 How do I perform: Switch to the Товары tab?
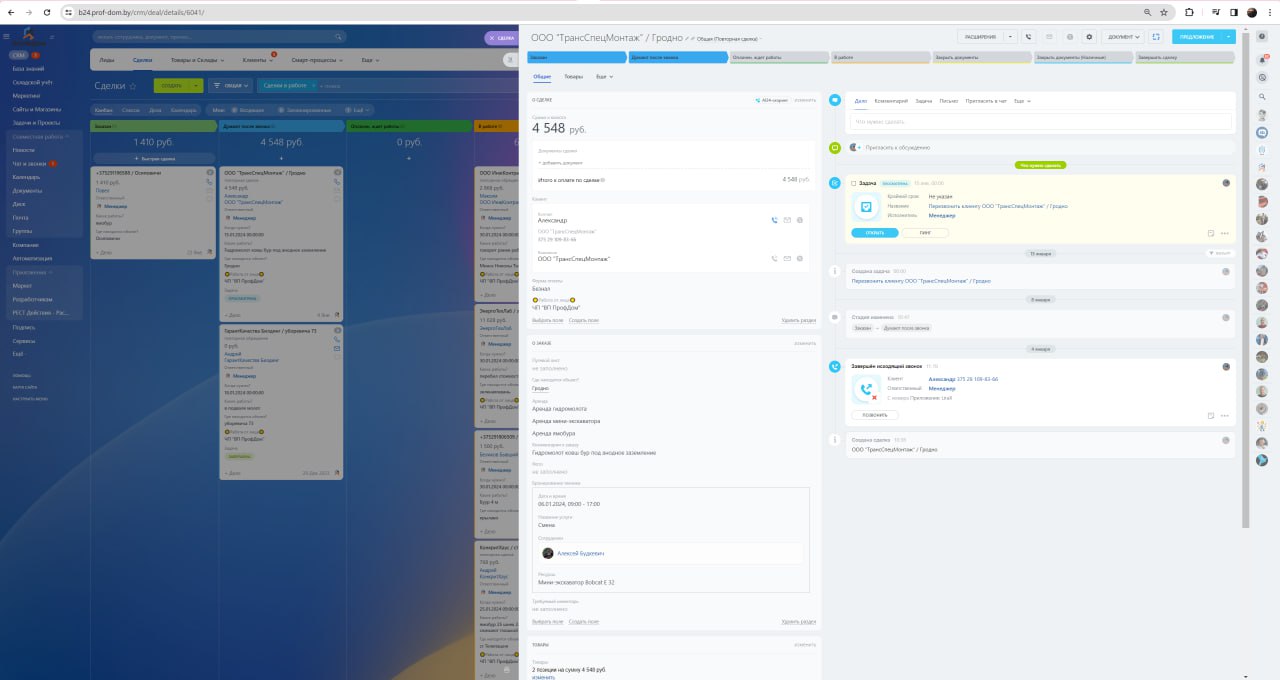pyautogui.click(x=573, y=76)
